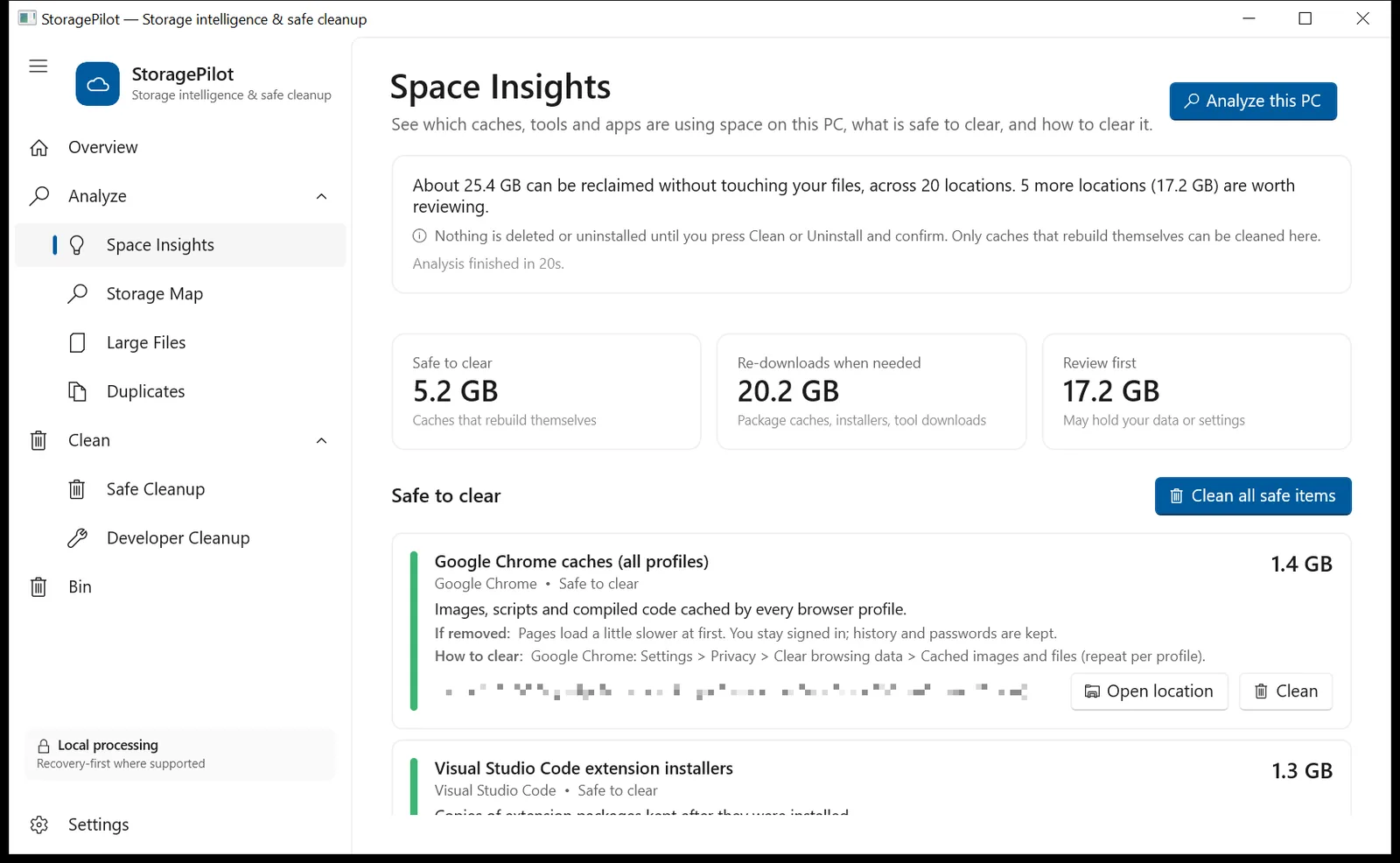
Task: Collapse the Analyze section chevron
Action: click(321, 196)
